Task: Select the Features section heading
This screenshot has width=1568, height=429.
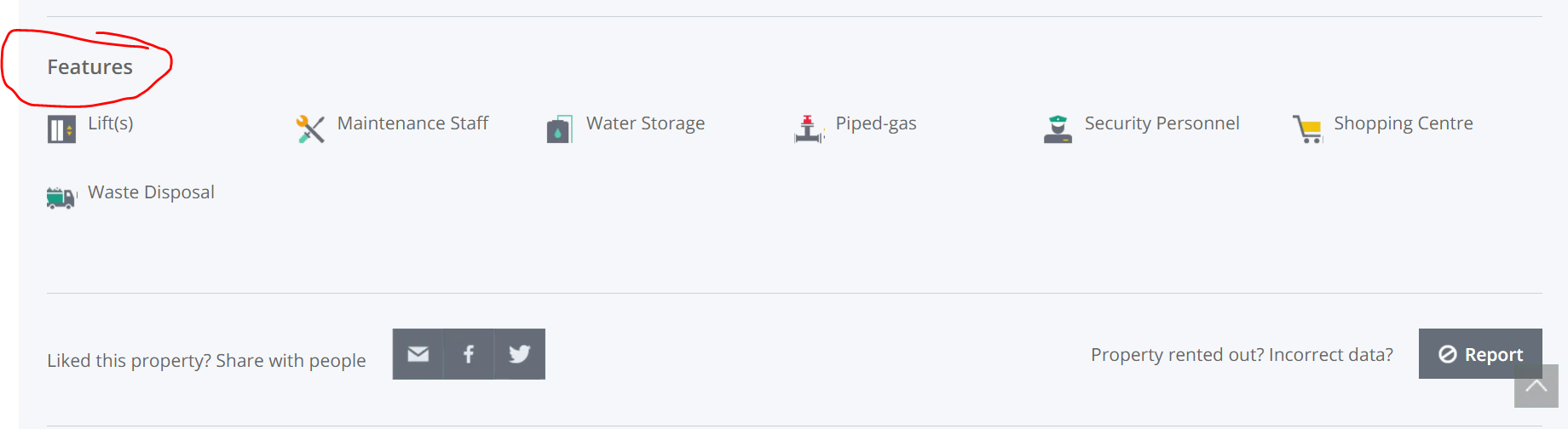Action: 90,67
